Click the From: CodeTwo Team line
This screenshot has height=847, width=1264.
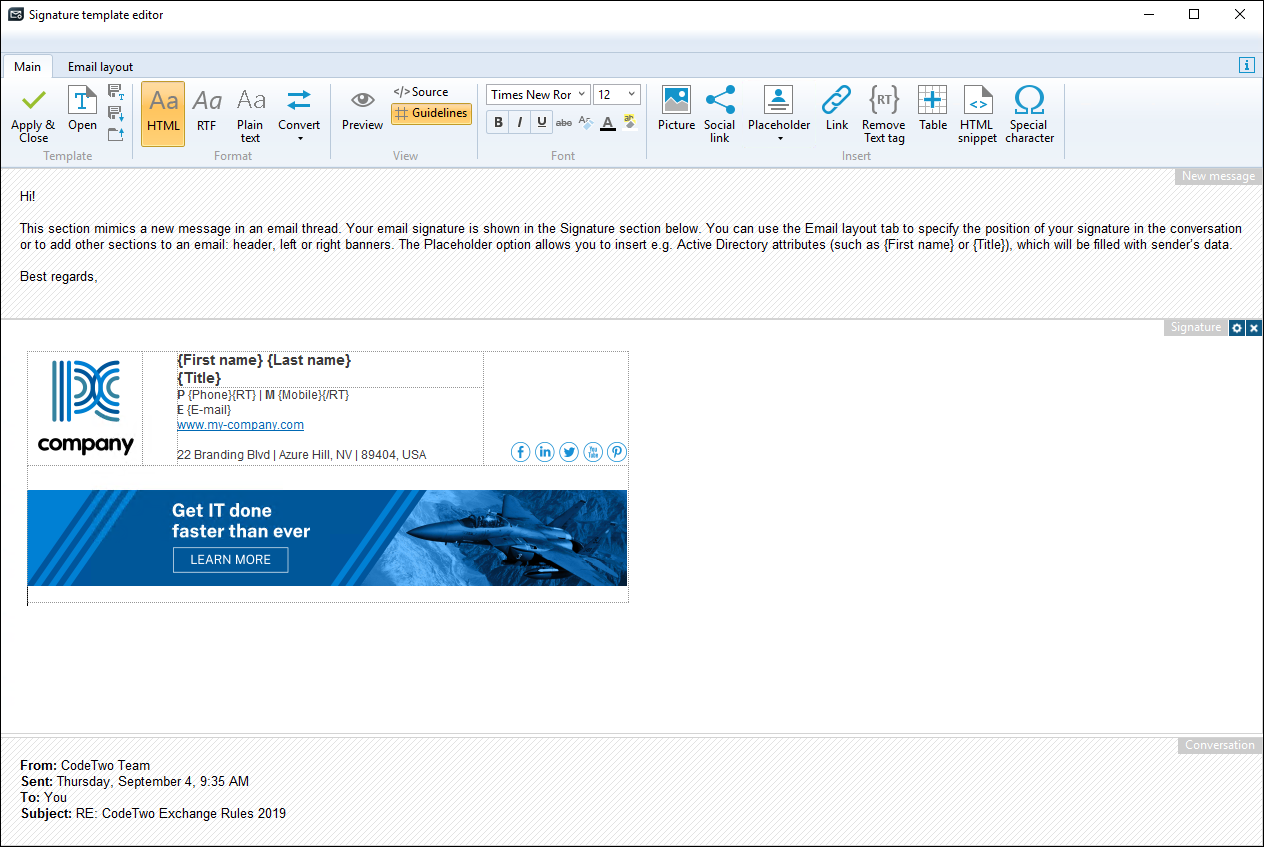[85, 766]
